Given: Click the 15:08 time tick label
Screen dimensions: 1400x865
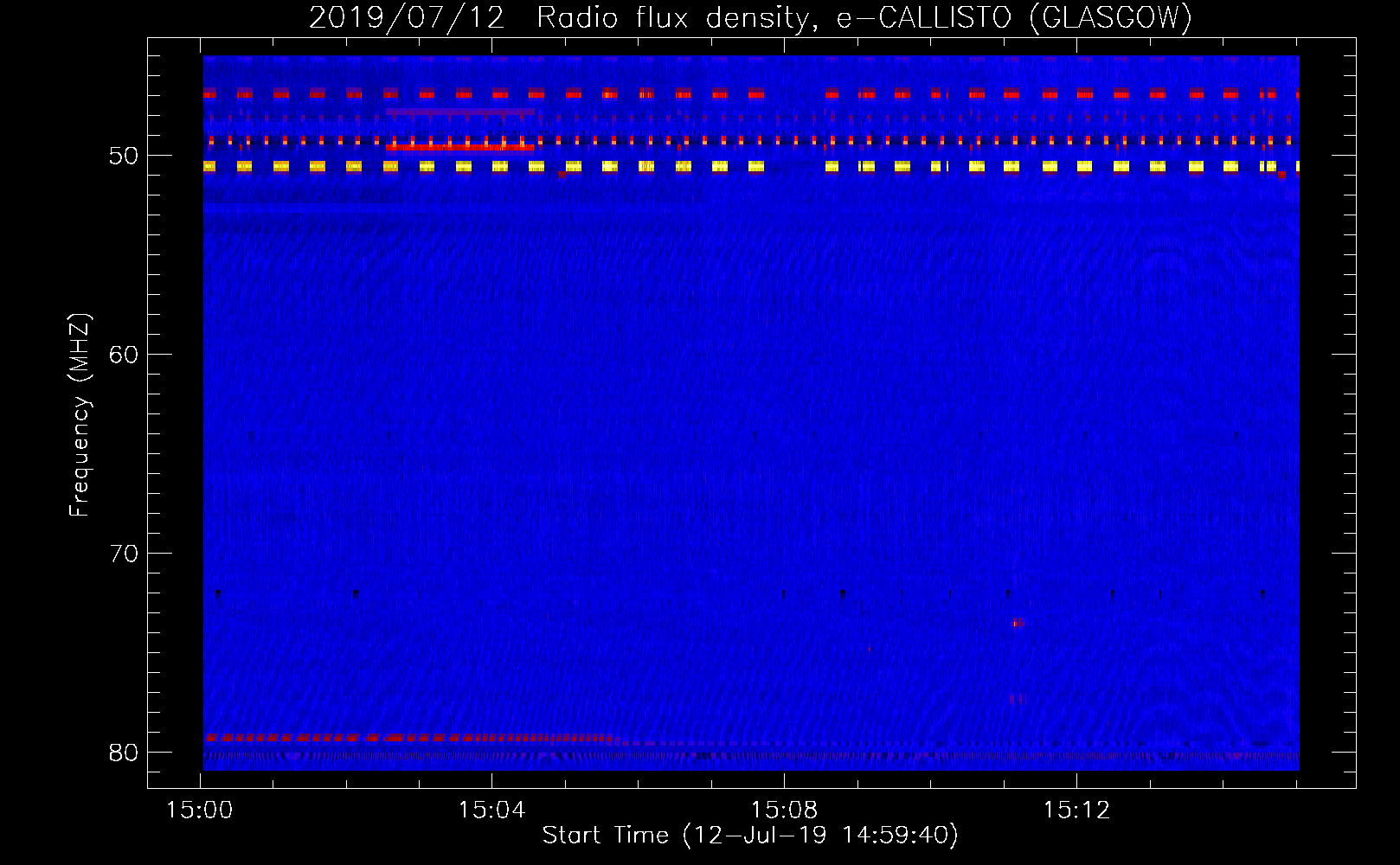Looking at the screenshot, I should pos(784,811).
